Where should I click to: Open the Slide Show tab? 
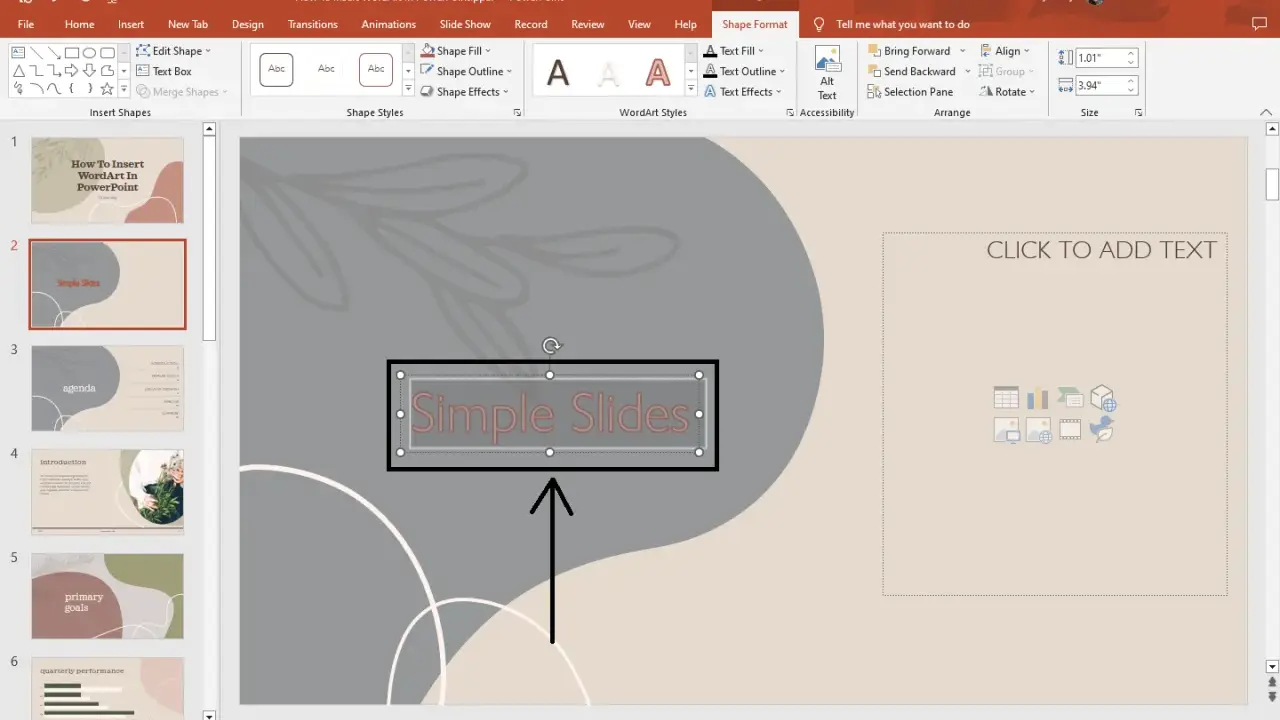(x=465, y=24)
